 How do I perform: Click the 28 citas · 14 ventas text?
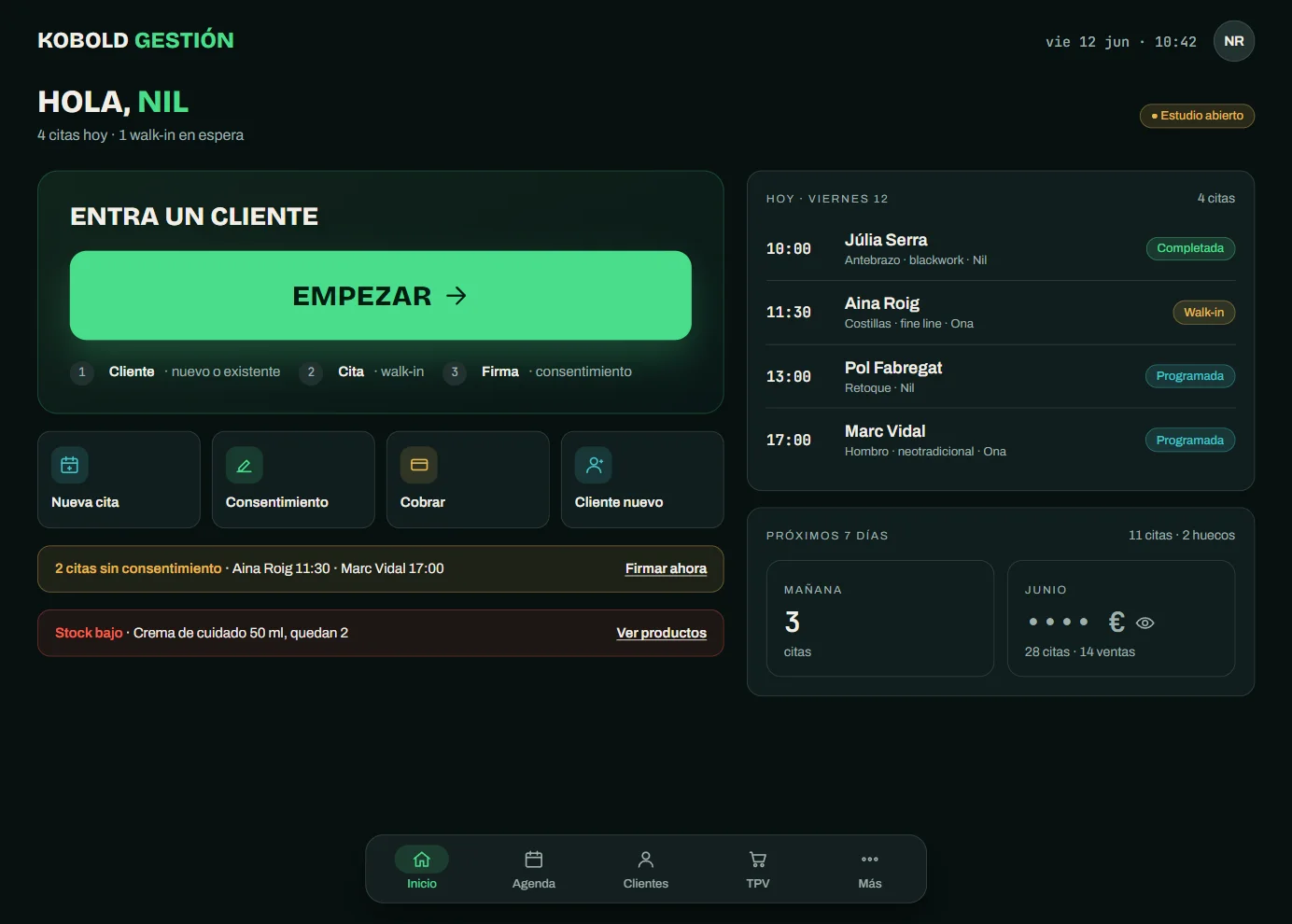point(1080,651)
